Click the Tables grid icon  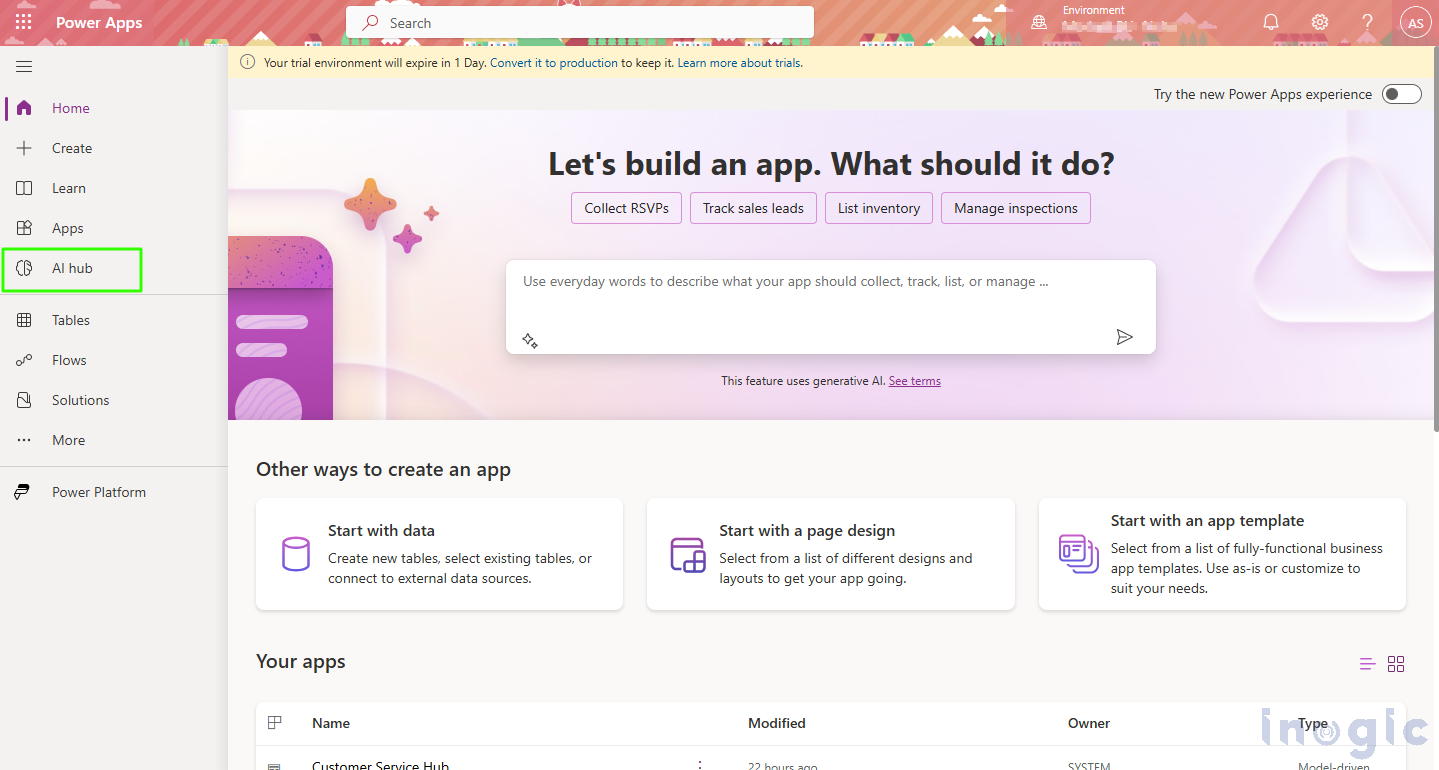(24, 320)
